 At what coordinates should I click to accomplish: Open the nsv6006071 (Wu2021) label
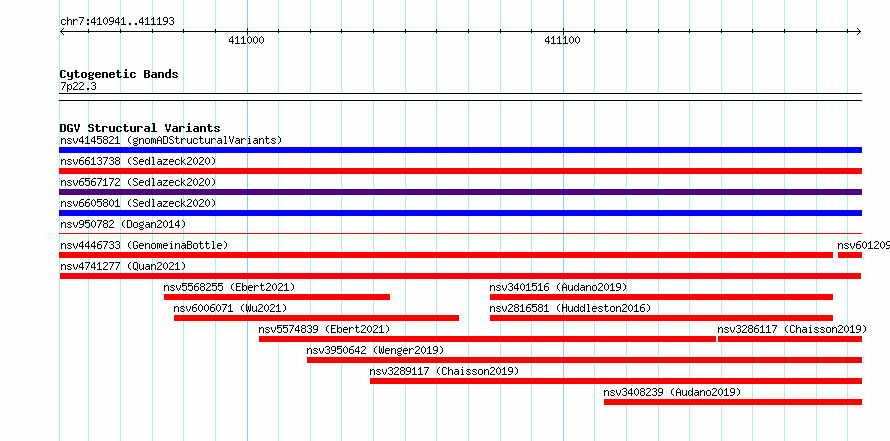tap(230, 308)
